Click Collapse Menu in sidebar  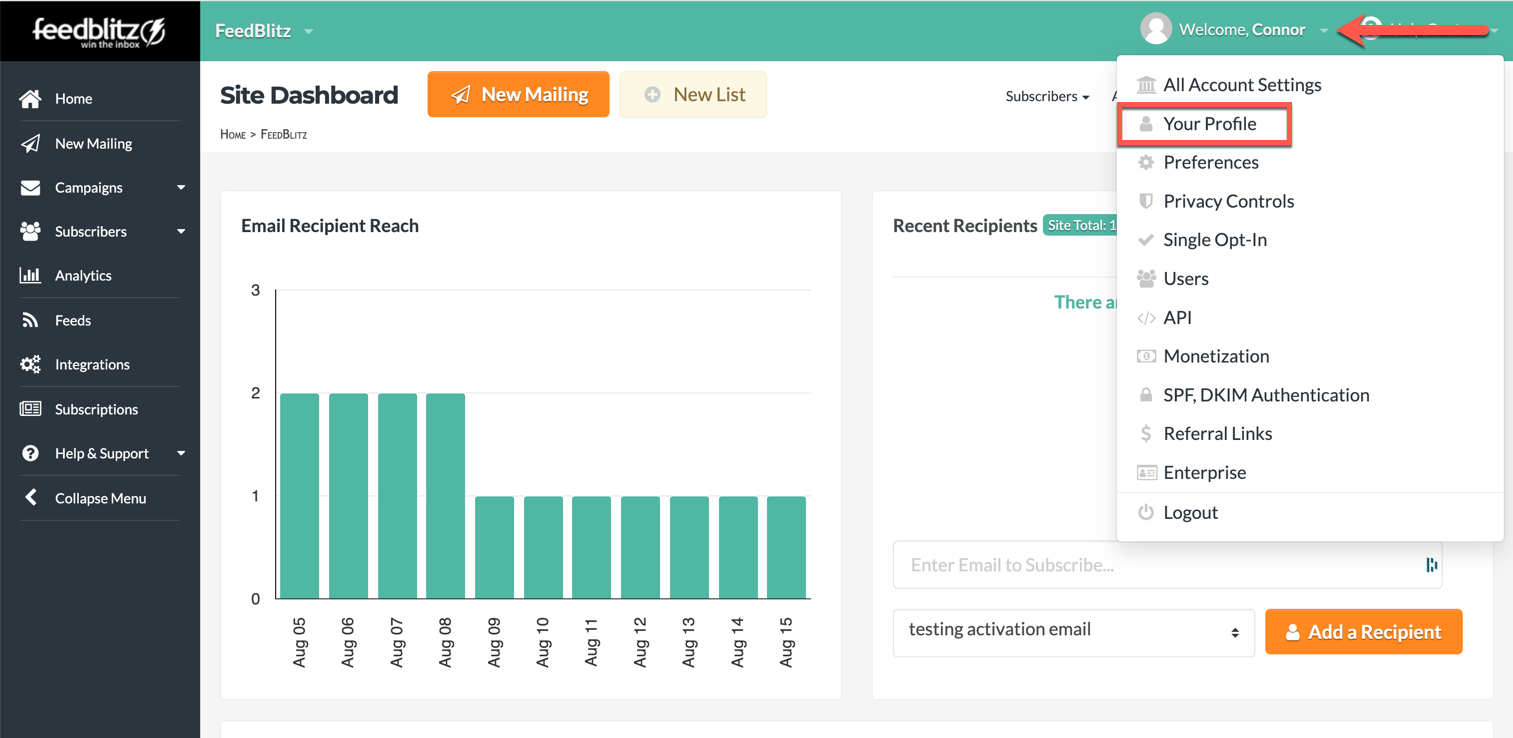(x=100, y=498)
